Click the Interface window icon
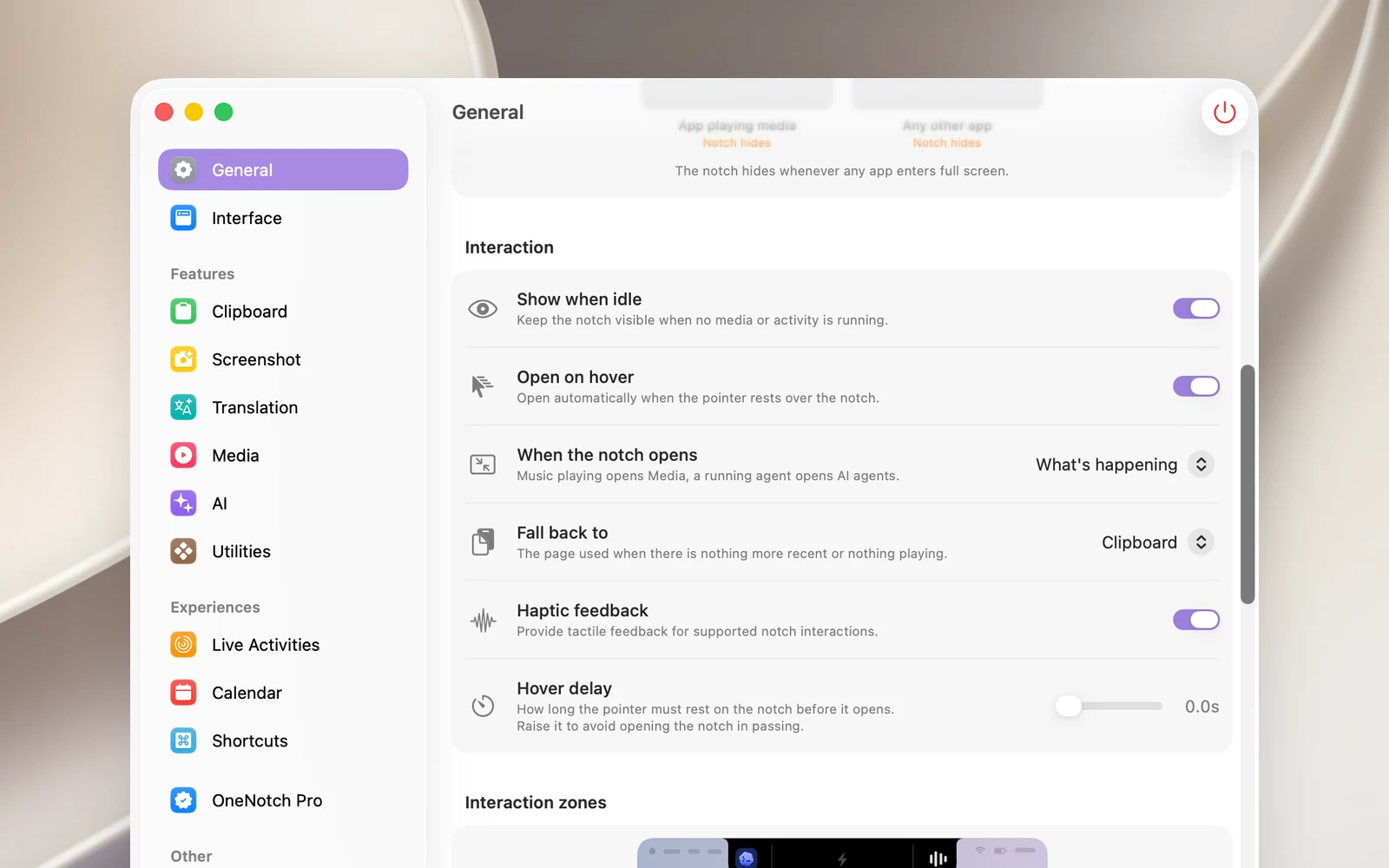The width and height of the screenshot is (1389, 868). click(x=183, y=218)
